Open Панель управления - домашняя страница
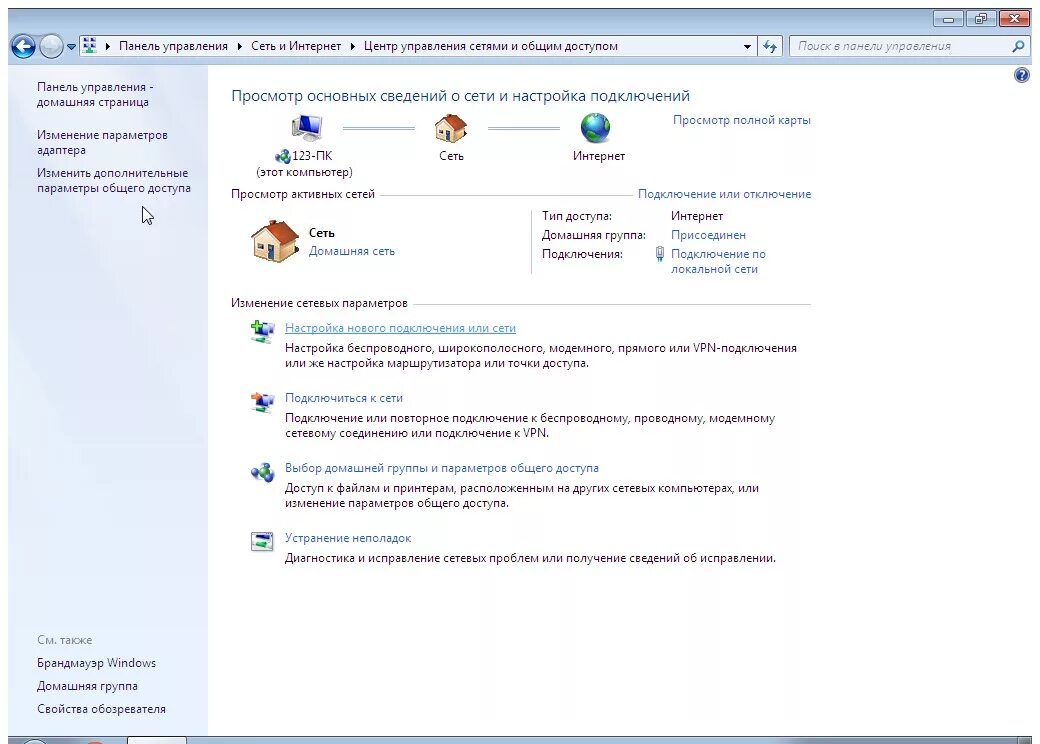Screen dimensions: 1040x744 (x=95, y=94)
